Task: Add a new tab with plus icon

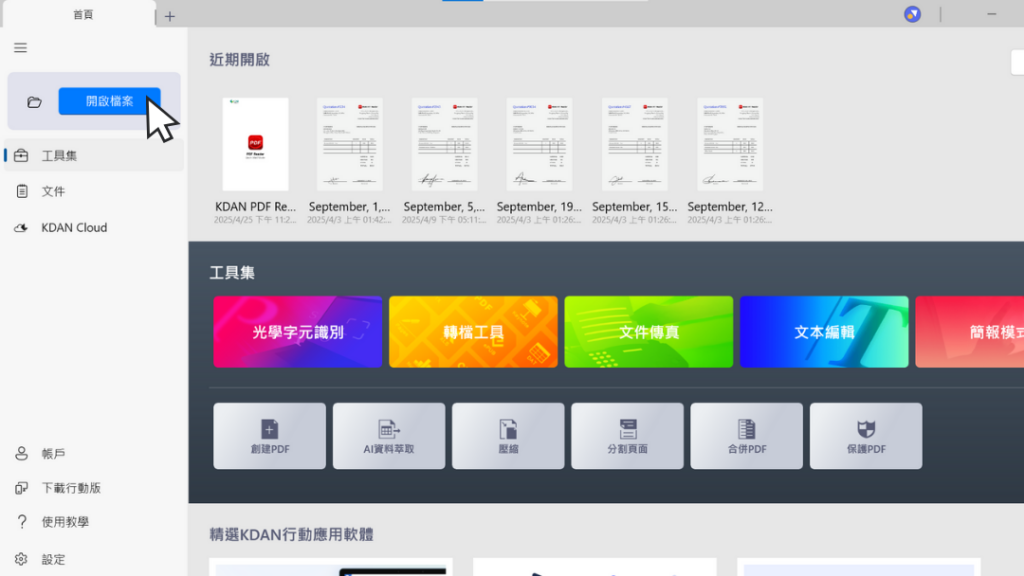Action: [x=170, y=16]
